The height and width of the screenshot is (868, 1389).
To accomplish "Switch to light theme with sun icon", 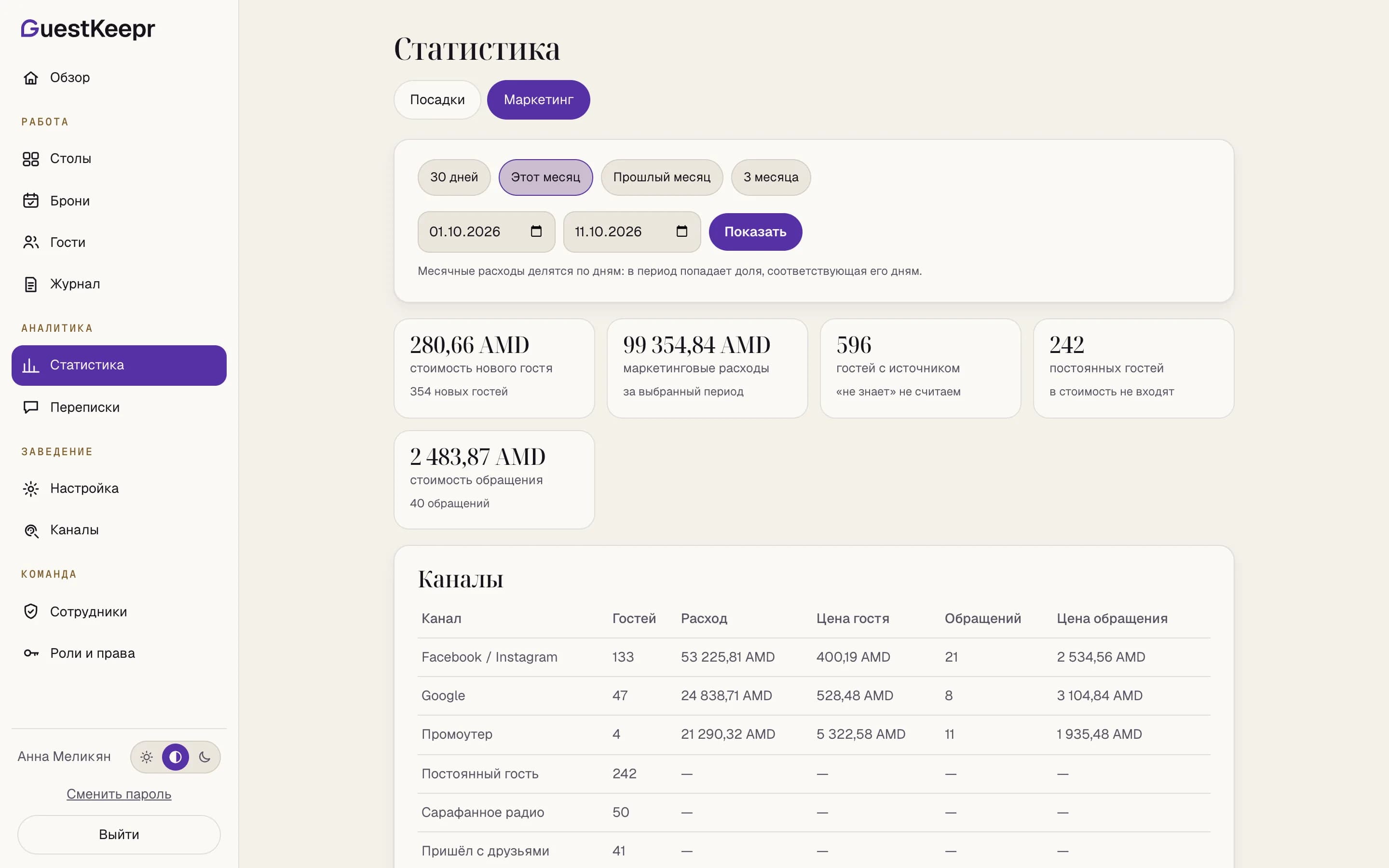I will [x=147, y=757].
